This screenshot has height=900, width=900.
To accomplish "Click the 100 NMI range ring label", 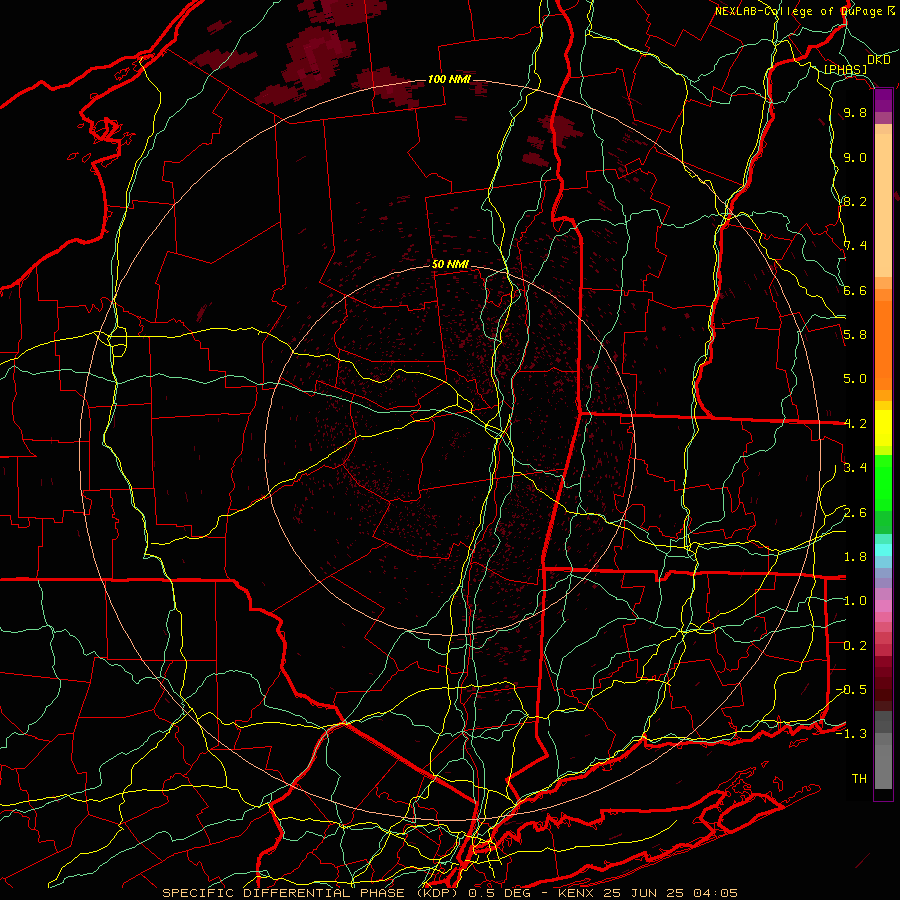I will (449, 79).
